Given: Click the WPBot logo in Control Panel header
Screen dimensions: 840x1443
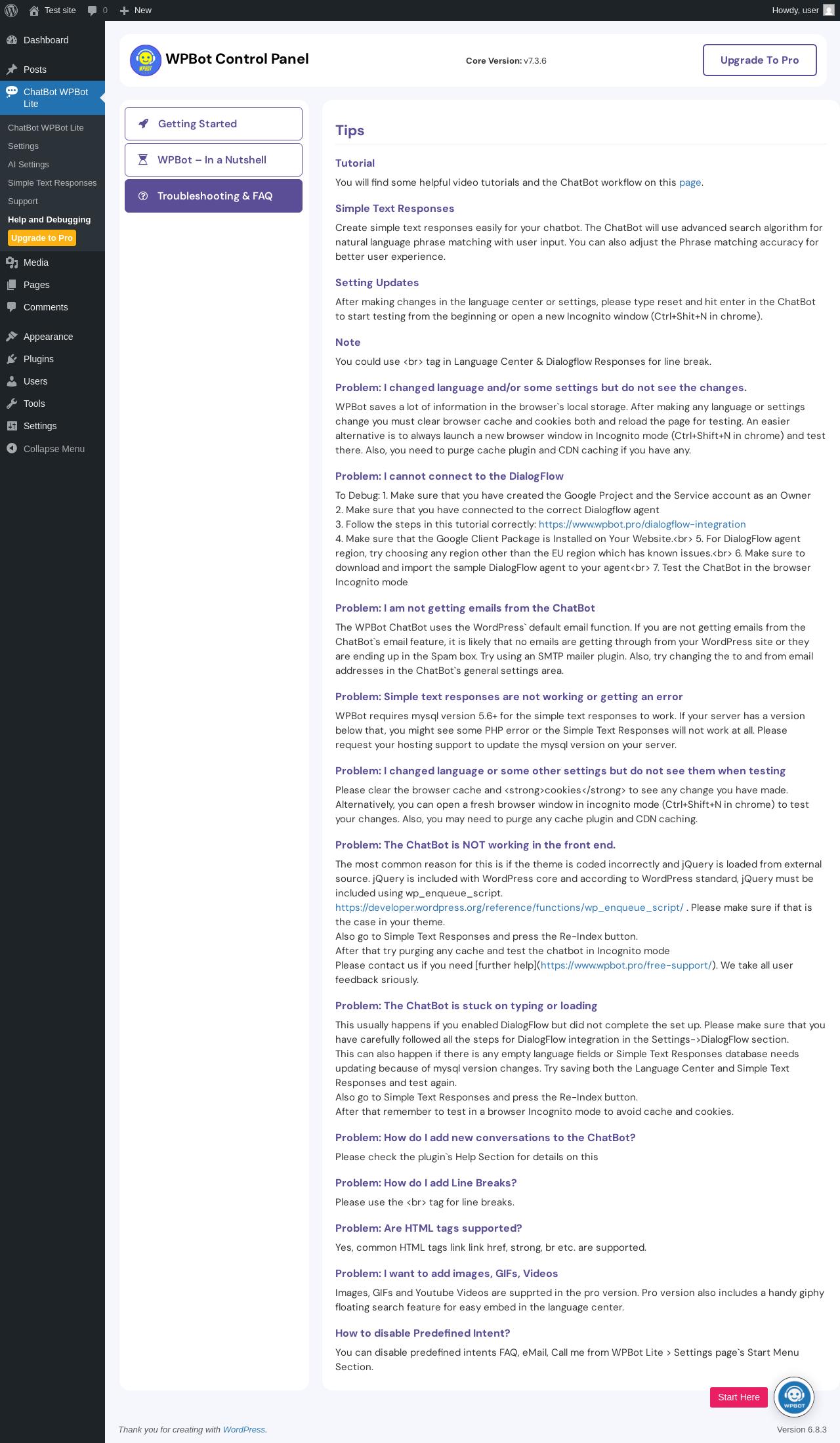Looking at the screenshot, I should pyautogui.click(x=146, y=60).
